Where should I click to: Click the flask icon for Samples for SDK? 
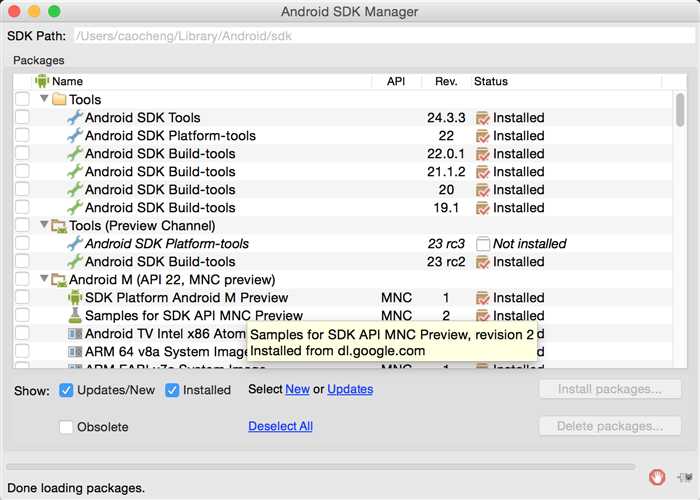coord(75,316)
